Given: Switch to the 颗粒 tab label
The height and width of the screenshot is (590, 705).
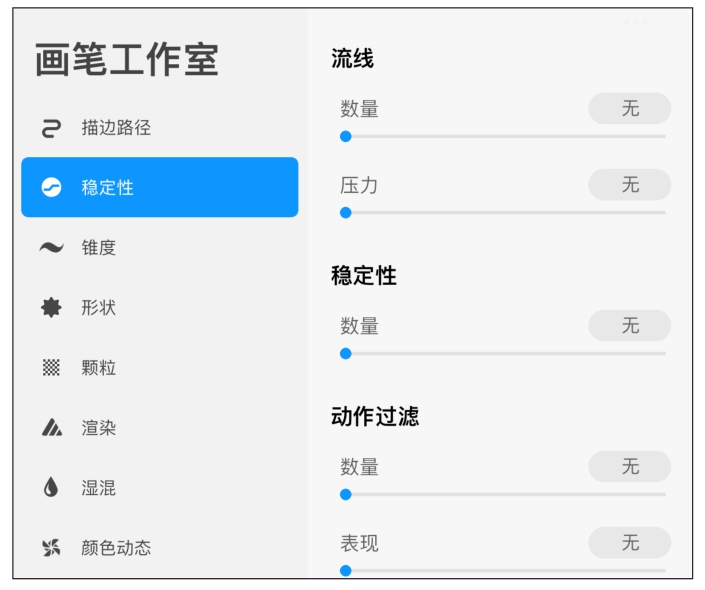Looking at the screenshot, I should click(x=98, y=368).
